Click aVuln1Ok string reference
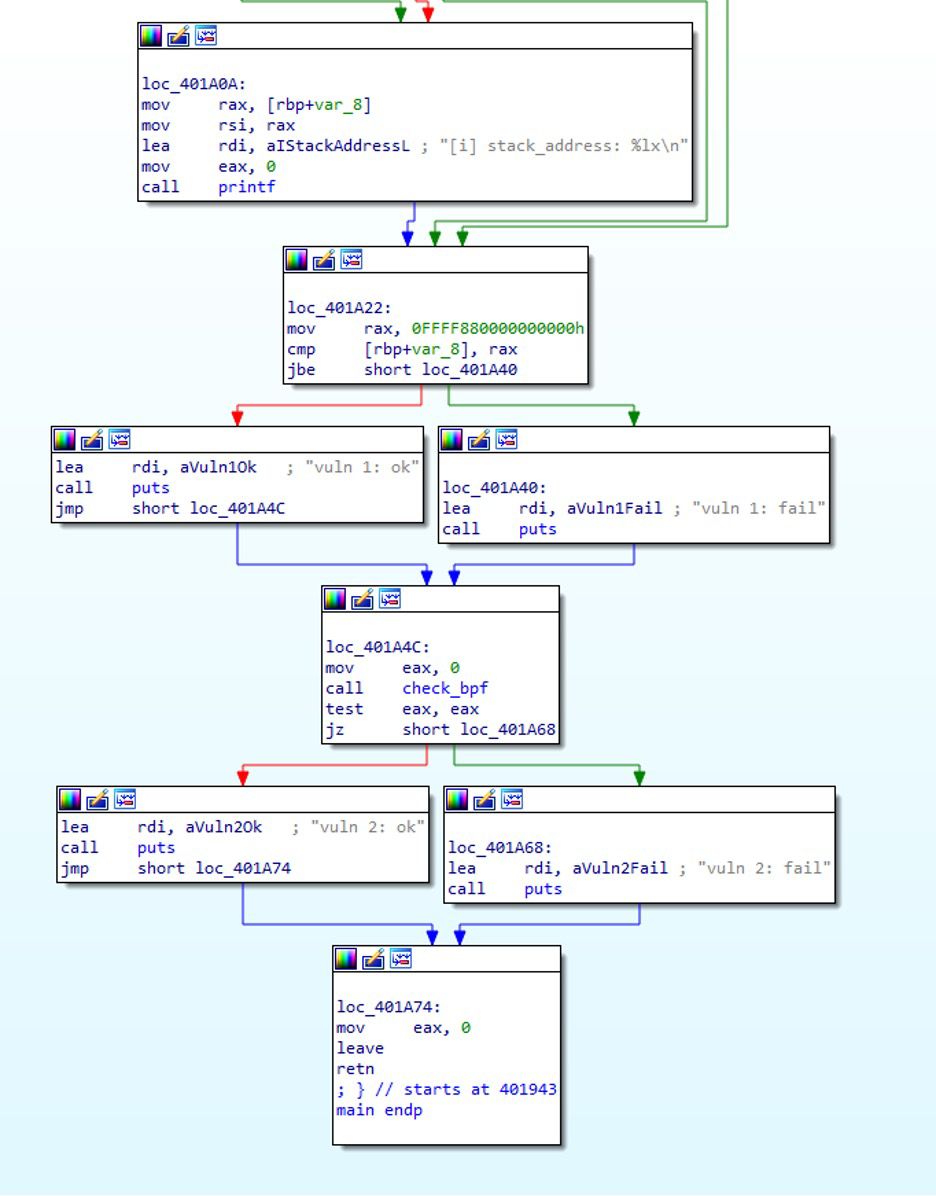 coord(218,468)
